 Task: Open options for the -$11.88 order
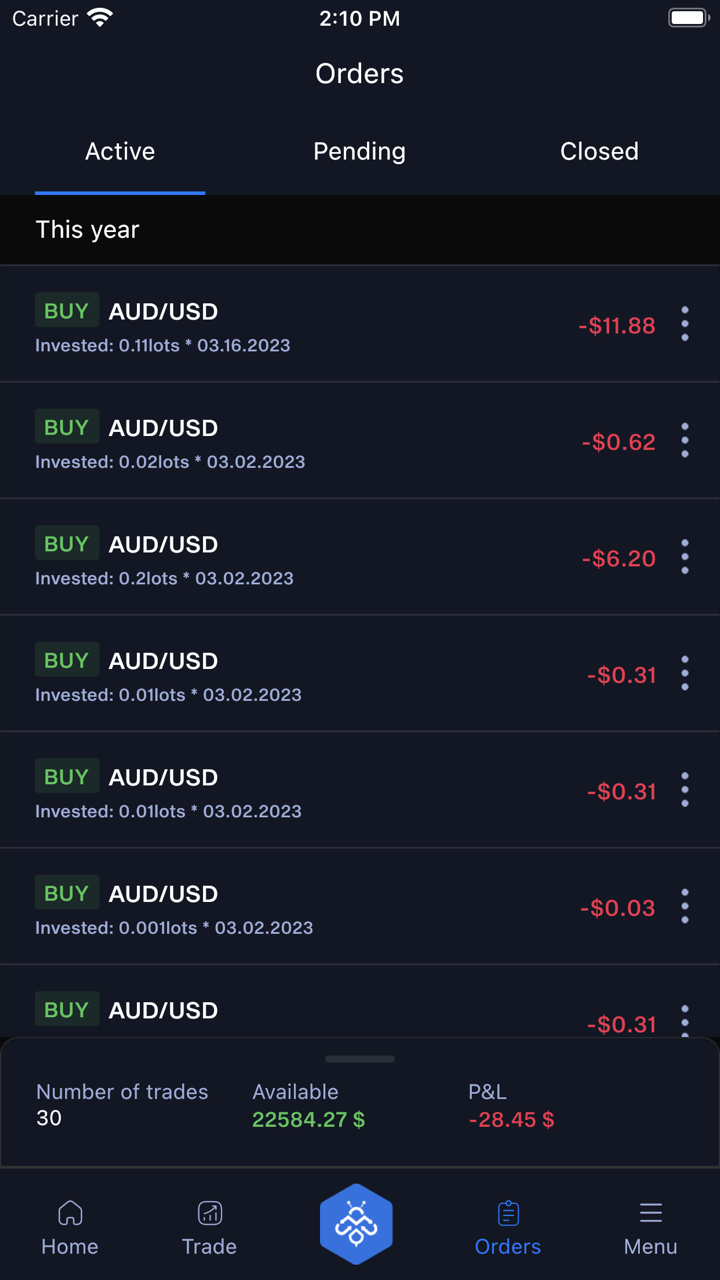click(685, 324)
